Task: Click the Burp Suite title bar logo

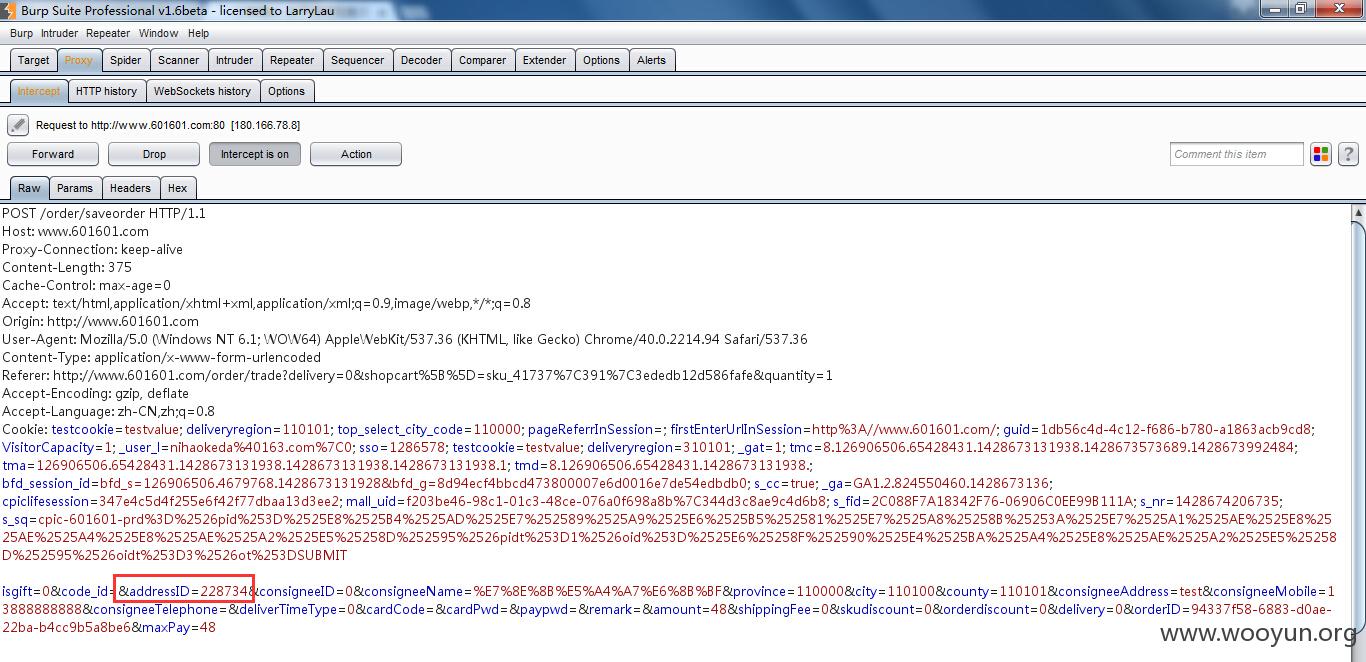Action: pyautogui.click(x=9, y=9)
